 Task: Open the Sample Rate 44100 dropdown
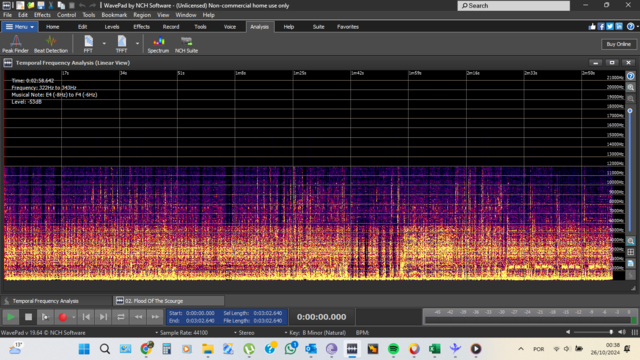181,333
